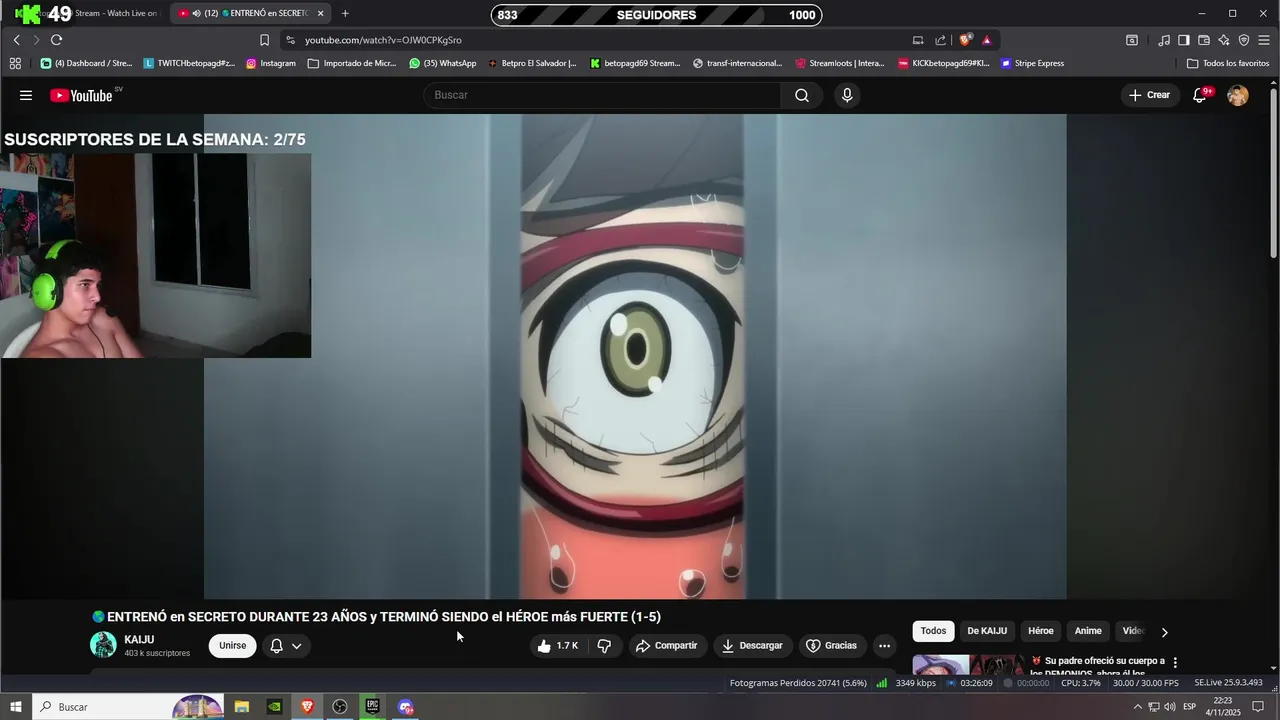This screenshot has height=720, width=1280.
Task: Open the KAIJU channel avatar
Action: point(103,645)
